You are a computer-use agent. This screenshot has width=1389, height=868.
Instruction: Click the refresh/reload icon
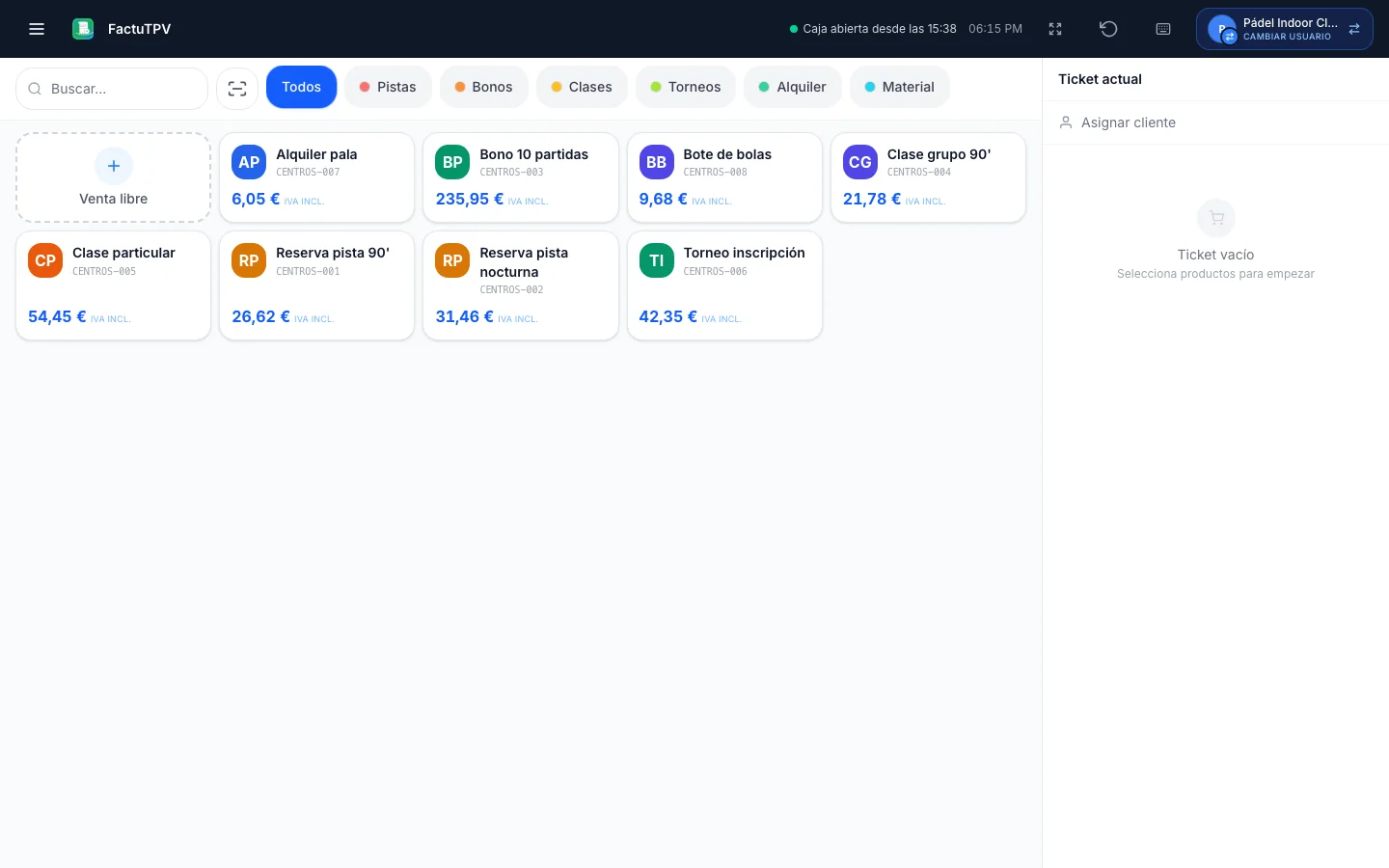tap(1108, 29)
